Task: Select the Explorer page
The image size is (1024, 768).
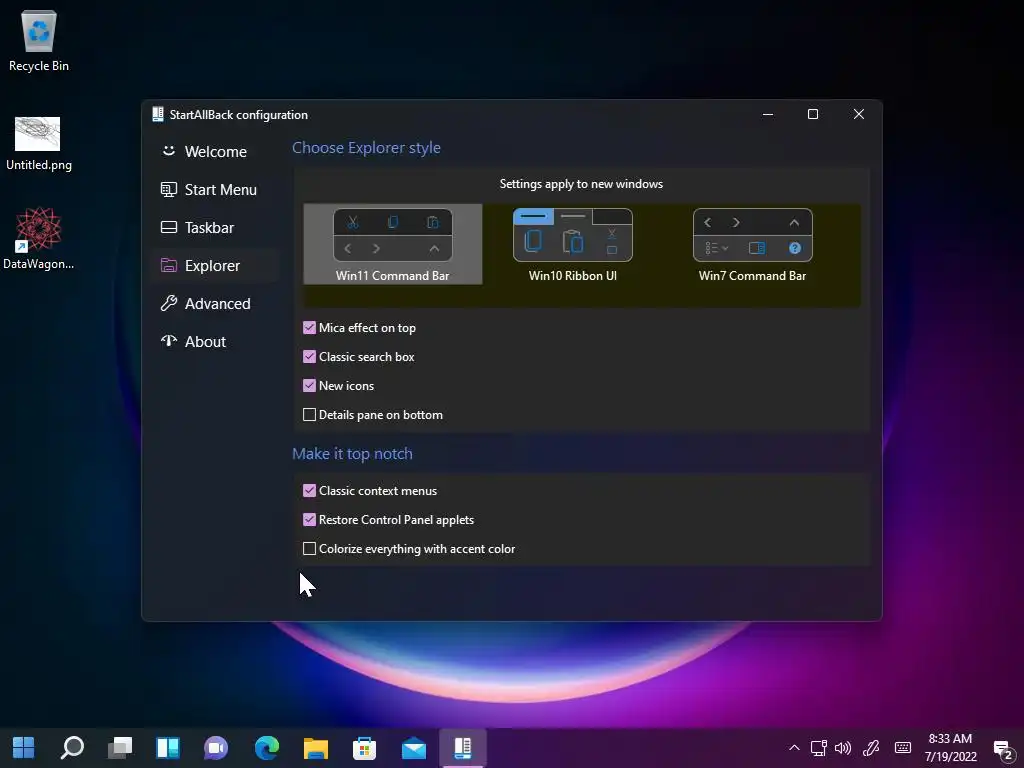Action: coord(215,265)
